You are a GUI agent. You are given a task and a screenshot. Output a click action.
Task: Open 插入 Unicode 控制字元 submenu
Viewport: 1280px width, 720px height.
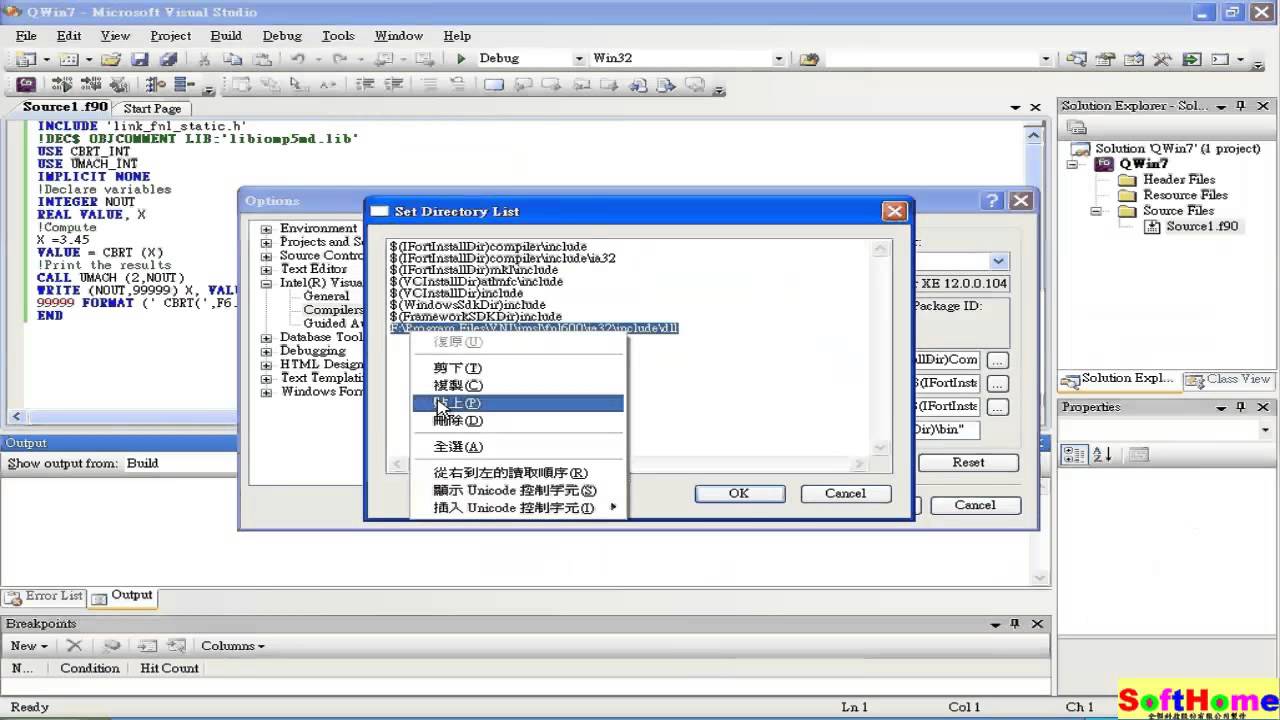pos(518,508)
